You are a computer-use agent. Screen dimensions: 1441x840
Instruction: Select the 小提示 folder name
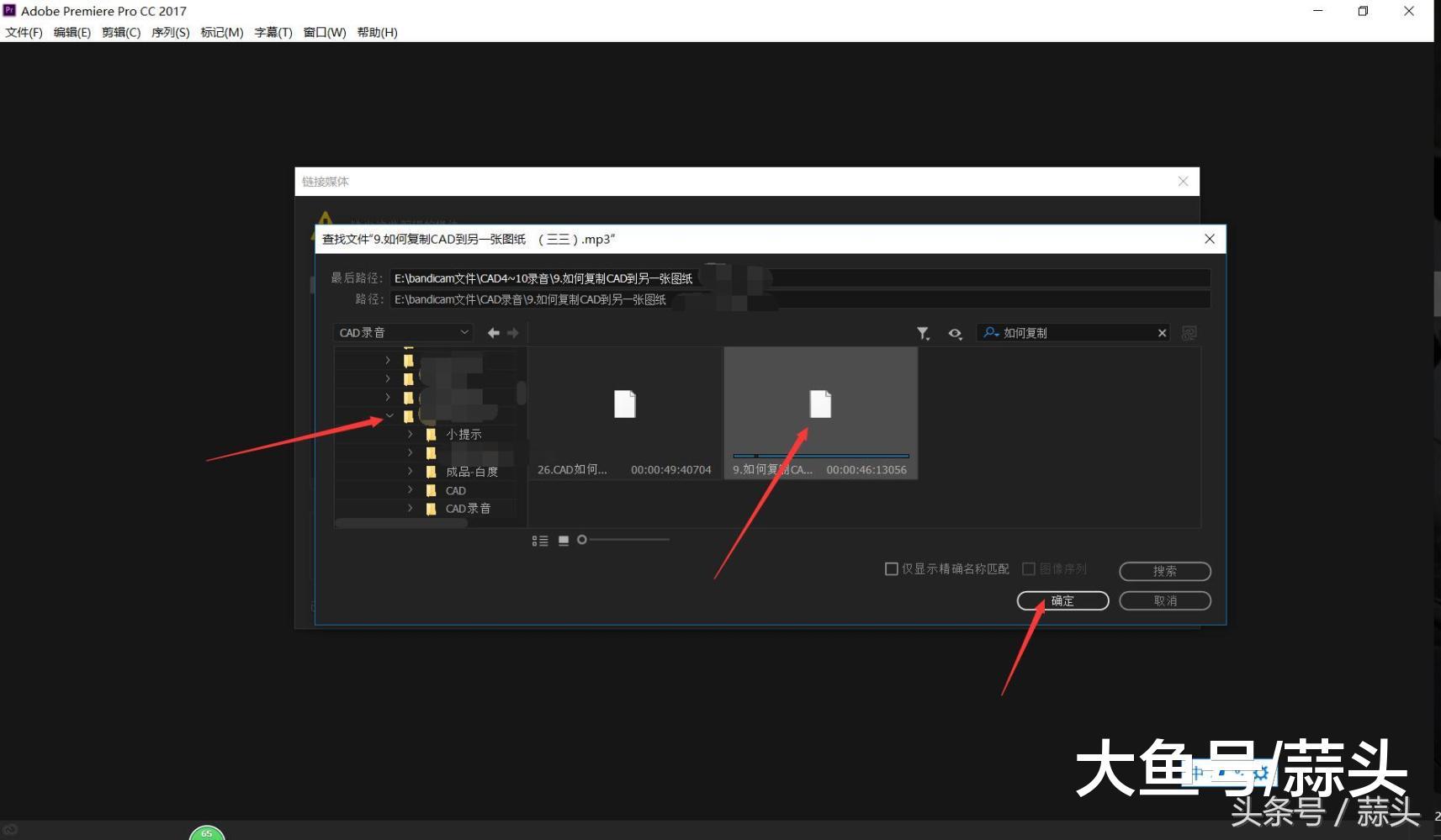pos(464,434)
